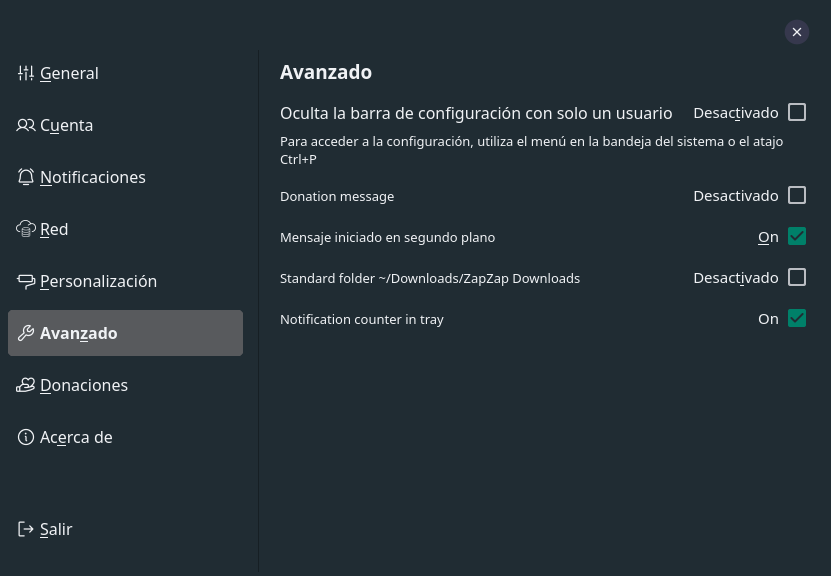831x576 pixels.
Task: Click the Avanzado wrench icon
Action: pyautogui.click(x=25, y=333)
